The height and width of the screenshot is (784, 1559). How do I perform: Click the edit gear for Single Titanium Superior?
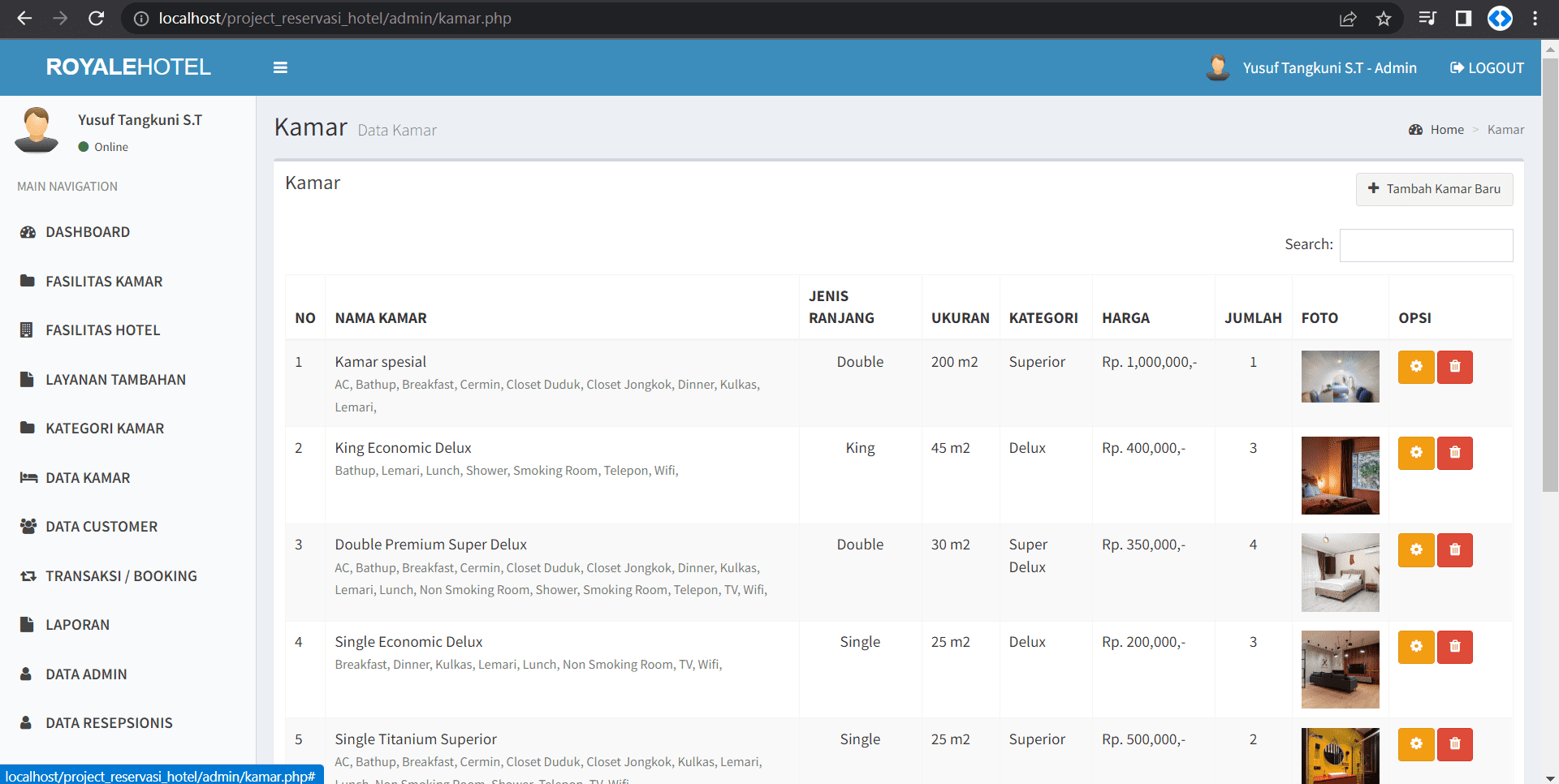1415,744
